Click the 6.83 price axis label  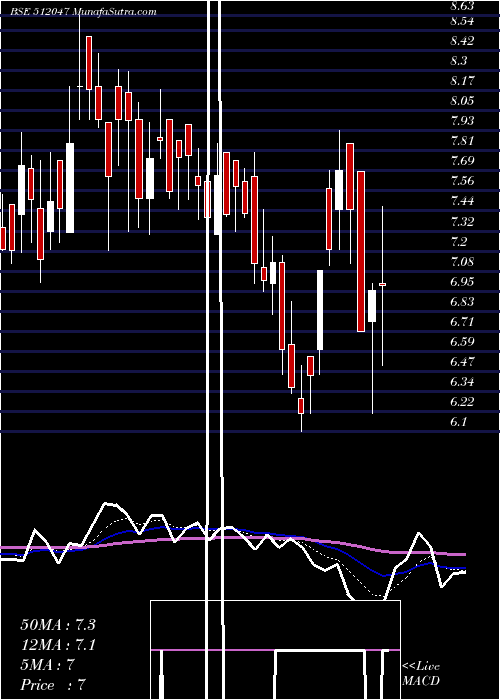[462, 301]
